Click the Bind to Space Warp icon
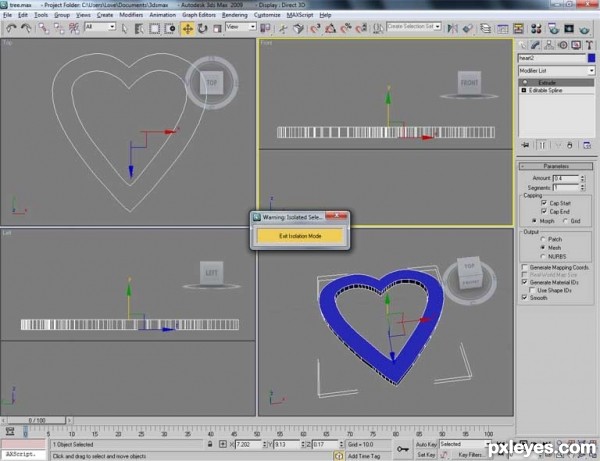600x461 pixels. tap(74, 28)
